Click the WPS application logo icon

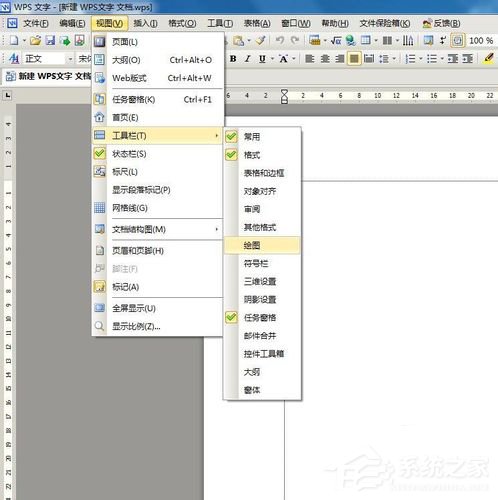click(5, 7)
